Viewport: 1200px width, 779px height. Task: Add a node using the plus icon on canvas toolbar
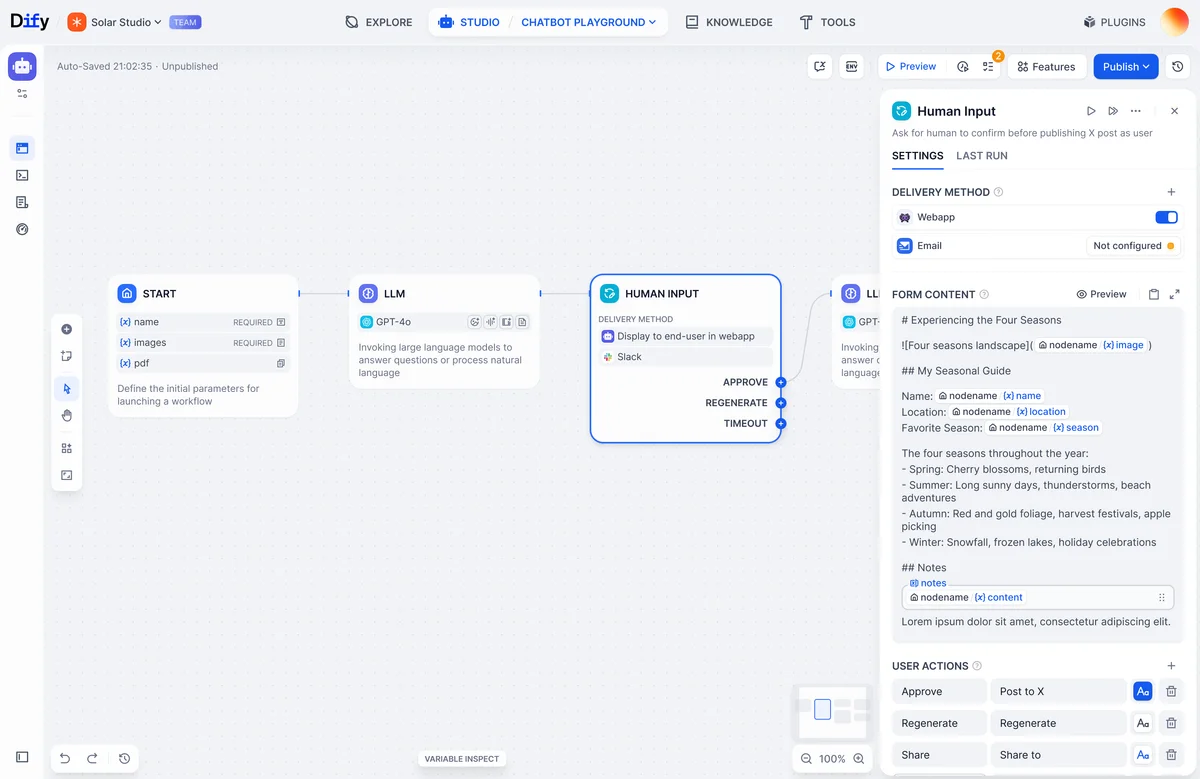[x=67, y=328]
